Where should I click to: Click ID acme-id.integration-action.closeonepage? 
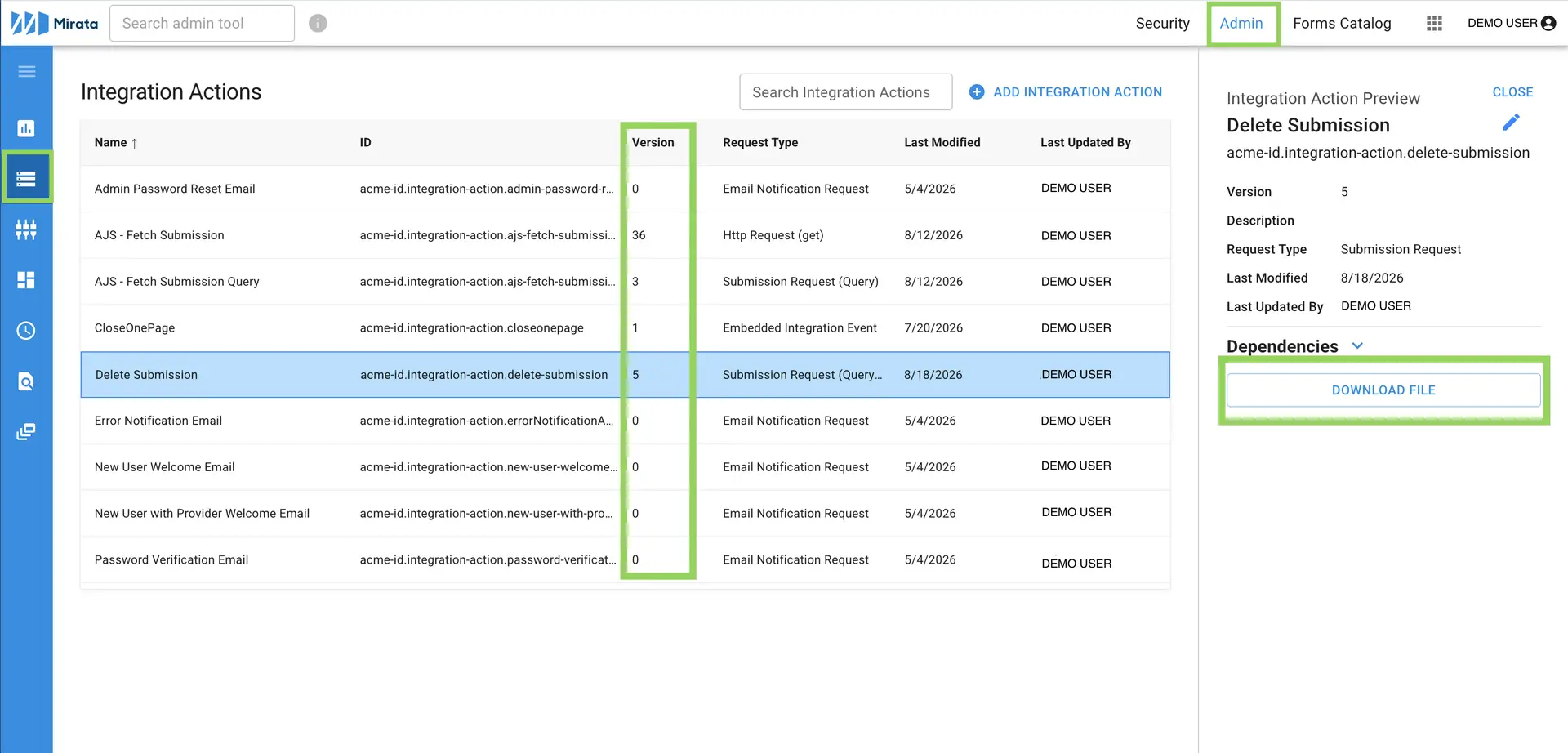point(471,327)
